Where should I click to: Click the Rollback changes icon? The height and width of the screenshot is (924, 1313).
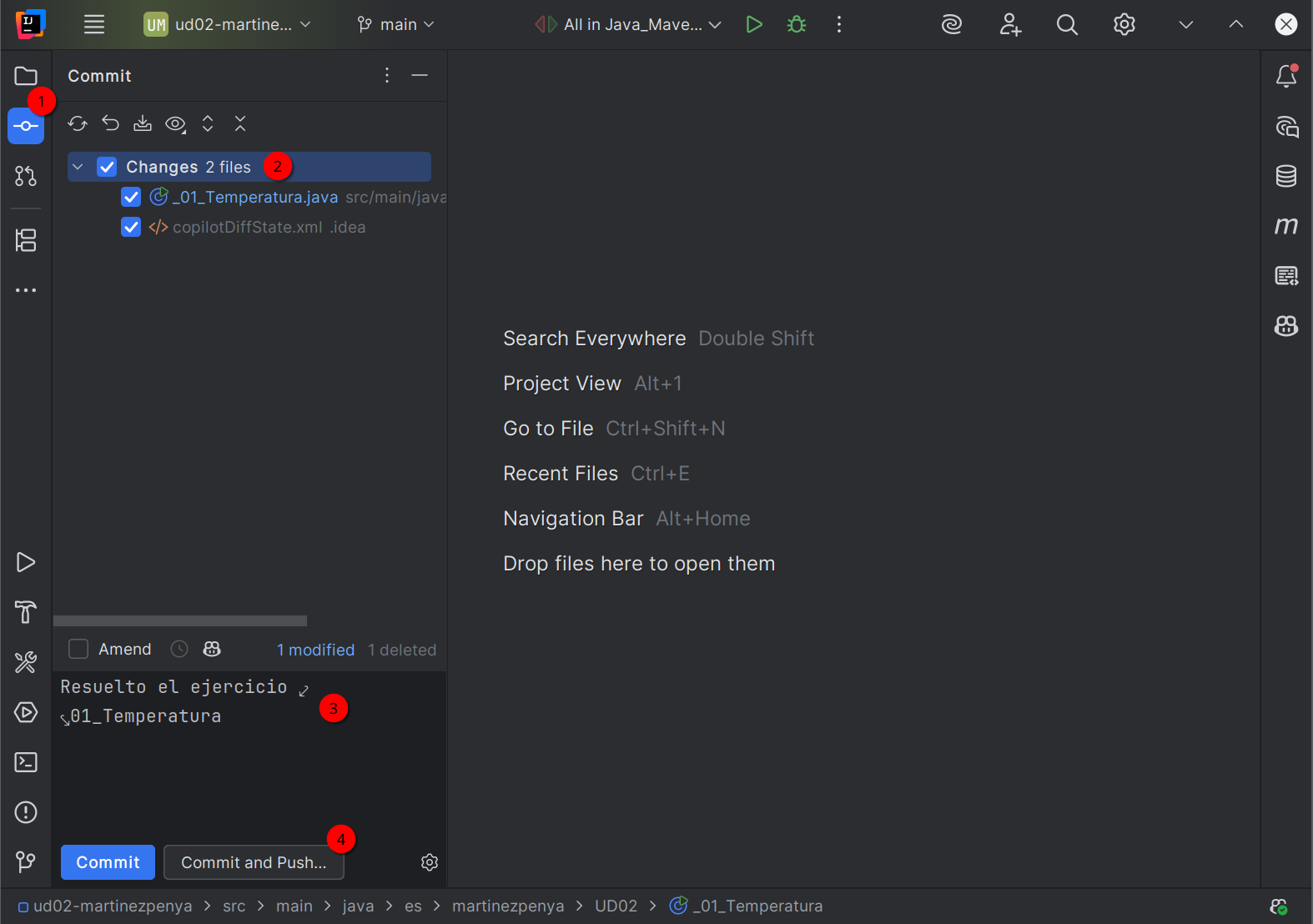coord(110,123)
